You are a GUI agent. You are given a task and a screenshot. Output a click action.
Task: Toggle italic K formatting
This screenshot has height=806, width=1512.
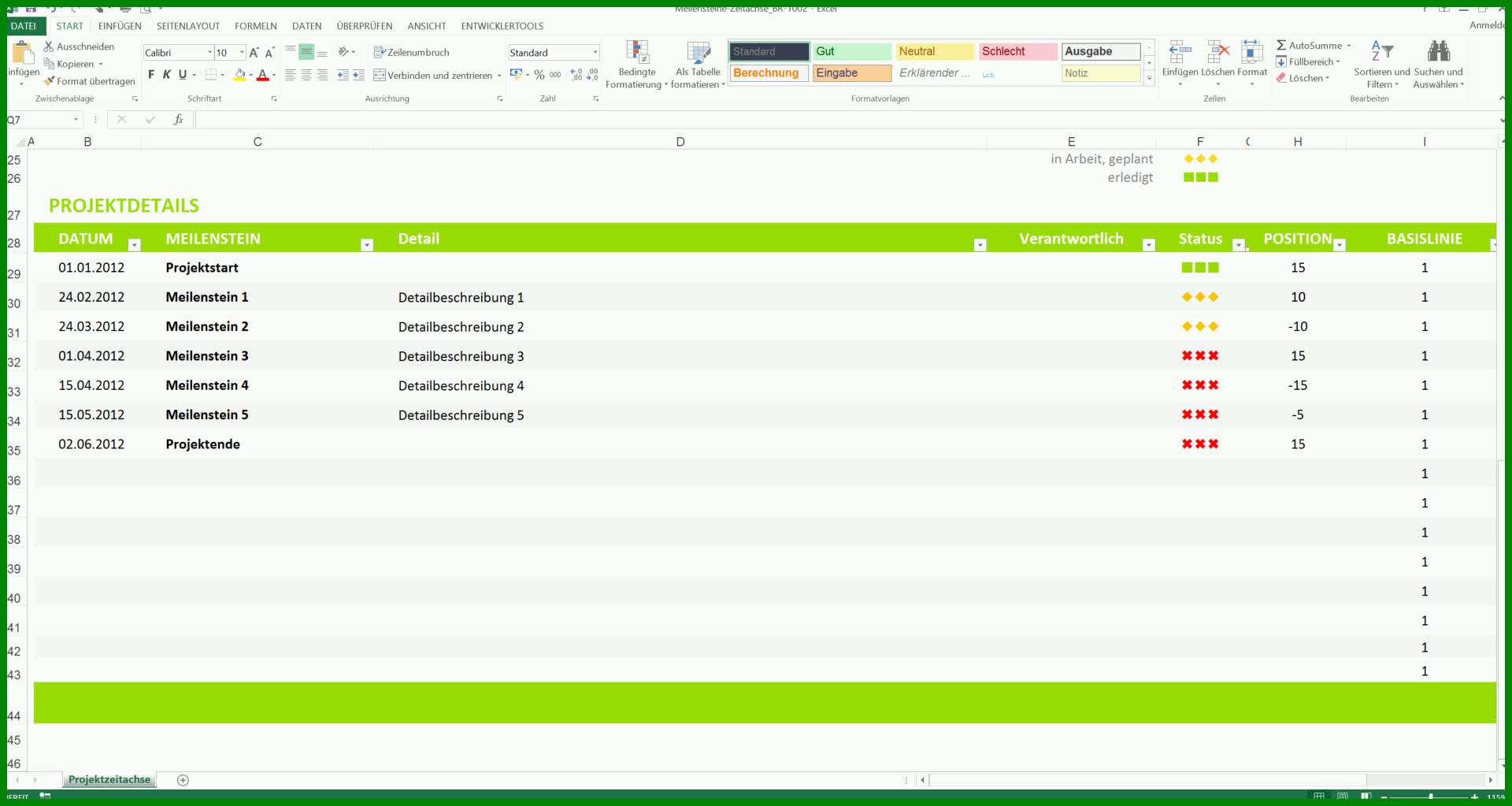click(166, 75)
